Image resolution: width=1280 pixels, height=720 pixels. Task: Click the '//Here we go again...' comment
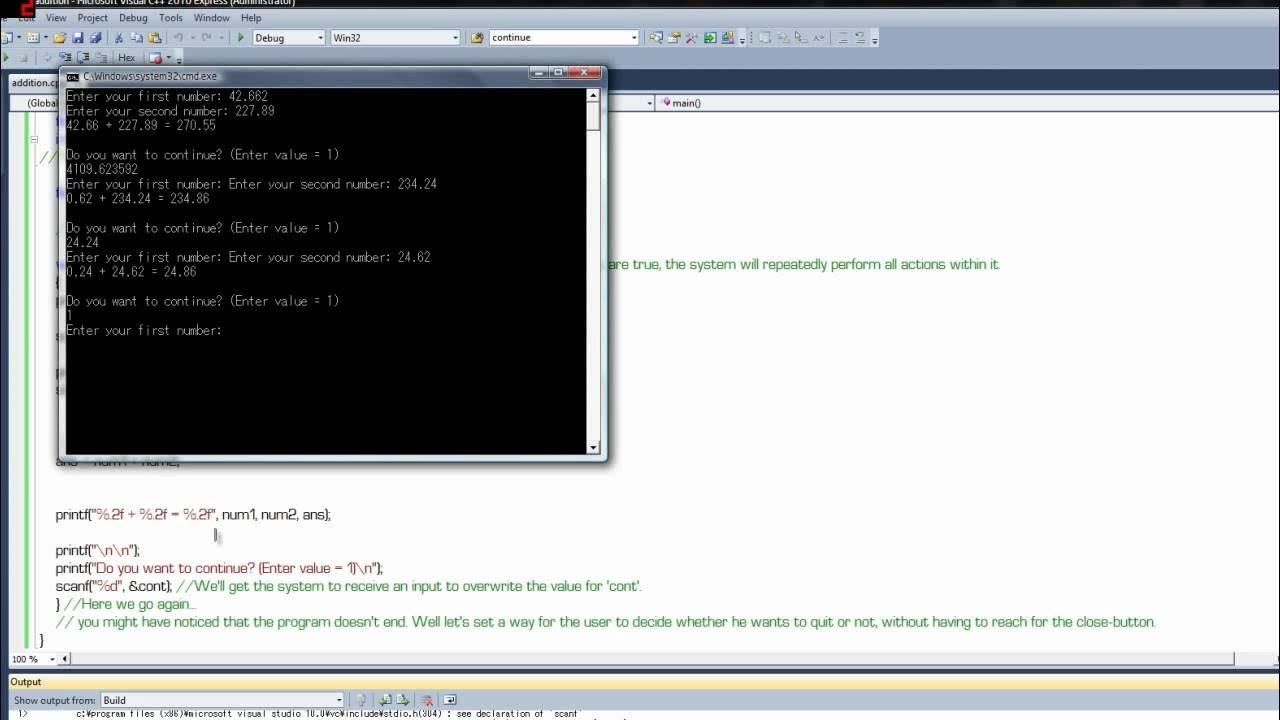[130, 604]
